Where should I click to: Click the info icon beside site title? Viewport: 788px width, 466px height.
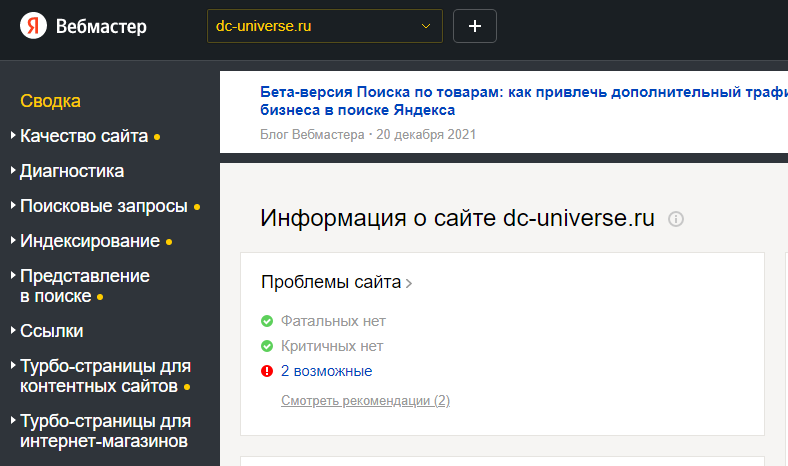[675, 219]
